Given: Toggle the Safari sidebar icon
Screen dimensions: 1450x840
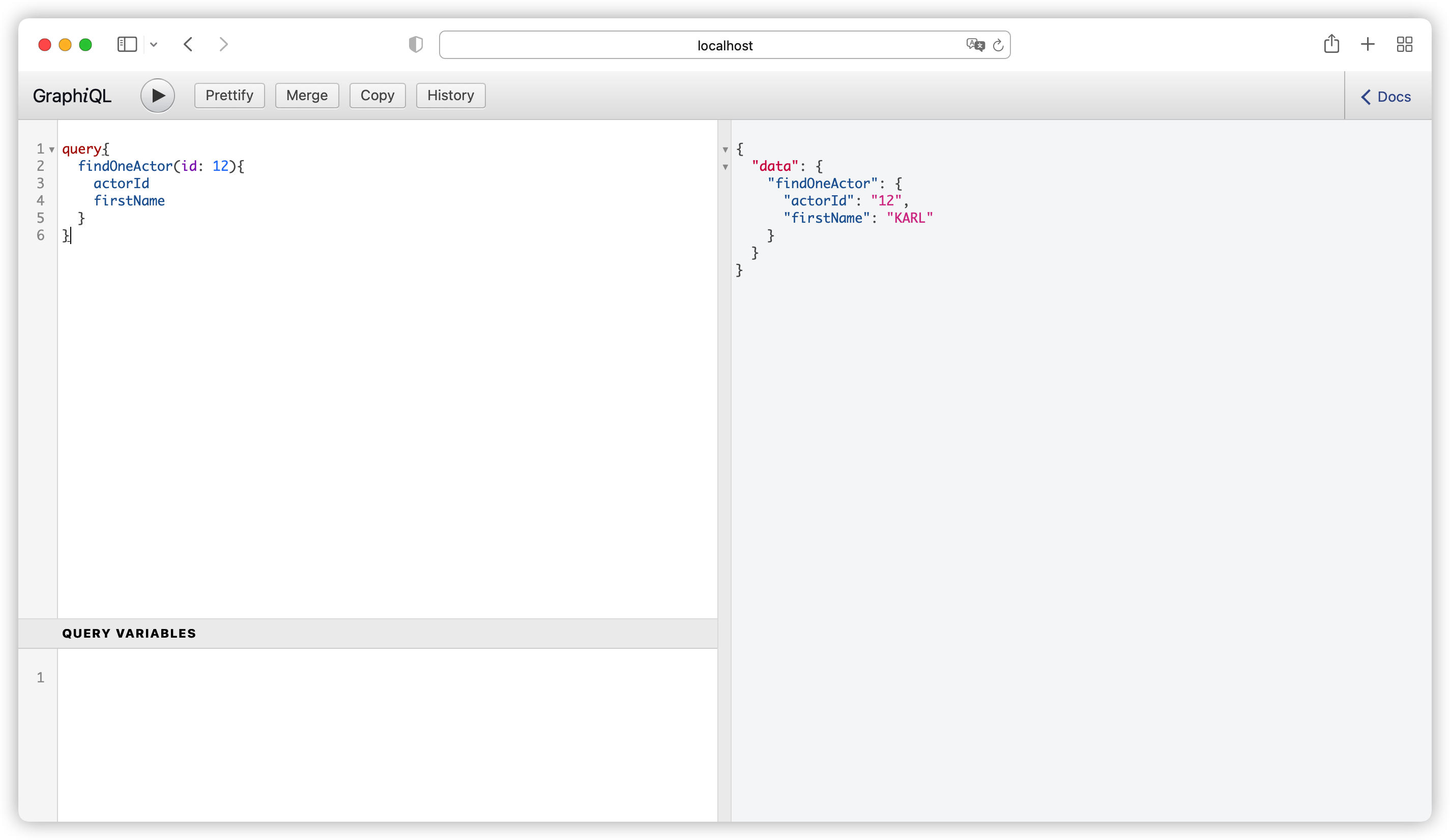Looking at the screenshot, I should click(x=127, y=44).
